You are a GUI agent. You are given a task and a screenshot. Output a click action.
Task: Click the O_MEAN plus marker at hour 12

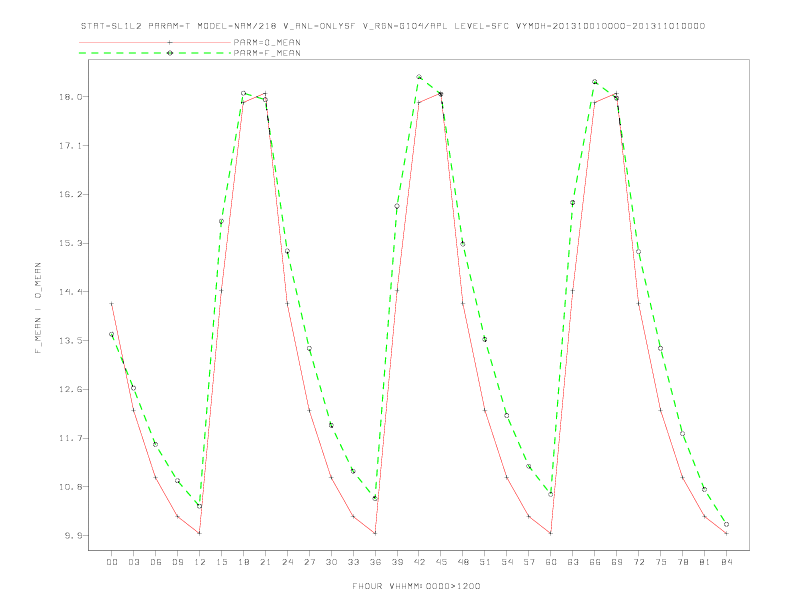[x=200, y=533]
